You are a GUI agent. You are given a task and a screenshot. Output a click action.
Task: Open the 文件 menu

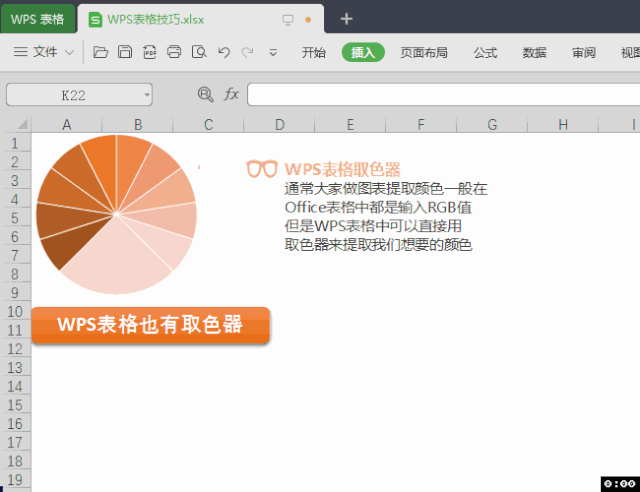45,52
